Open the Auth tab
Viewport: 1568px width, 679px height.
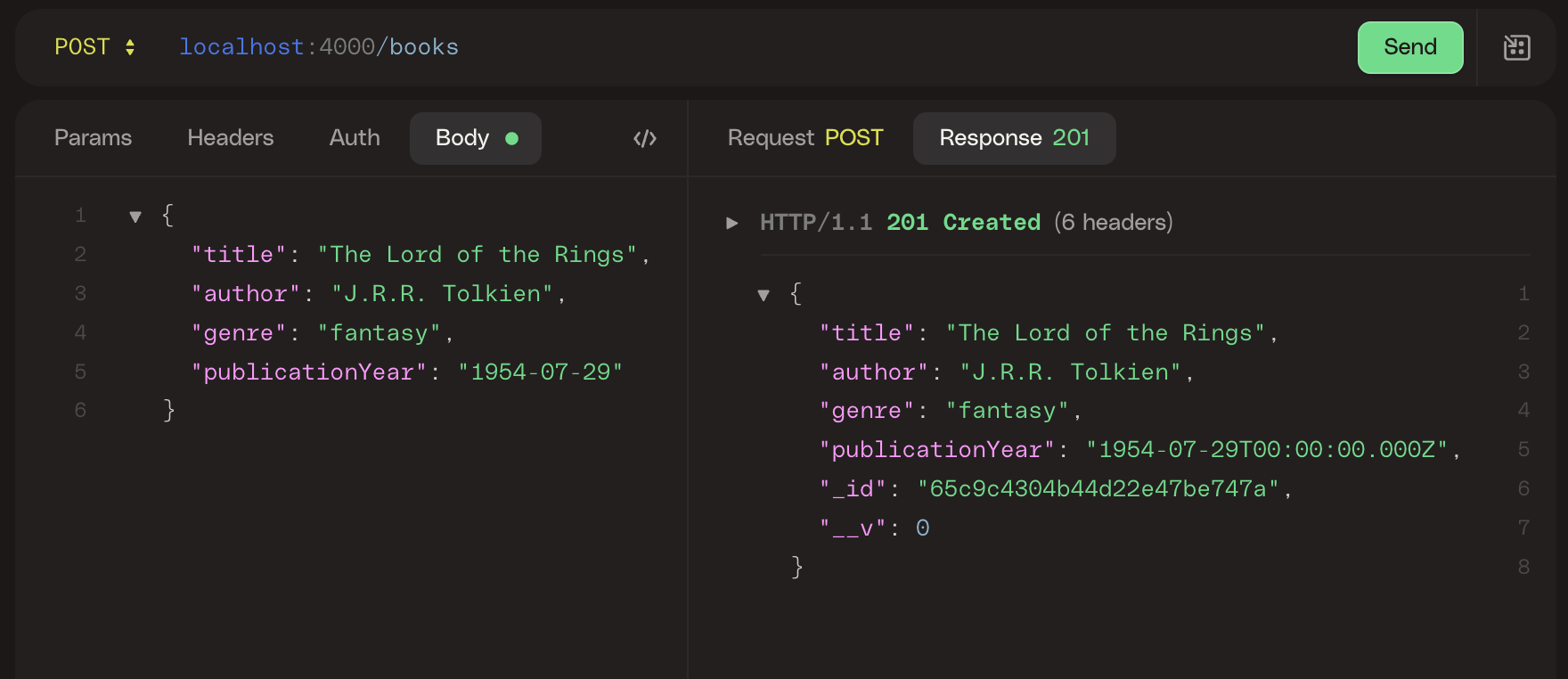355,138
